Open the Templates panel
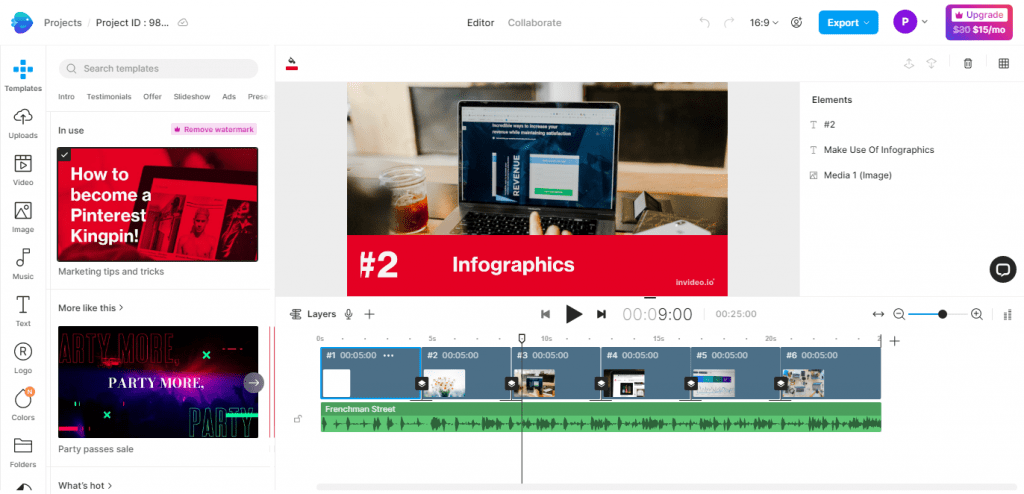1024x494 pixels. pos(23,76)
